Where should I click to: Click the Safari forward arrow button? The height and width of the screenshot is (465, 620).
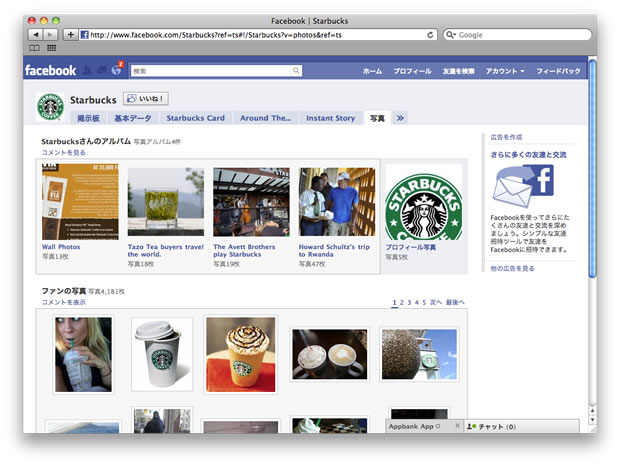tap(51, 35)
